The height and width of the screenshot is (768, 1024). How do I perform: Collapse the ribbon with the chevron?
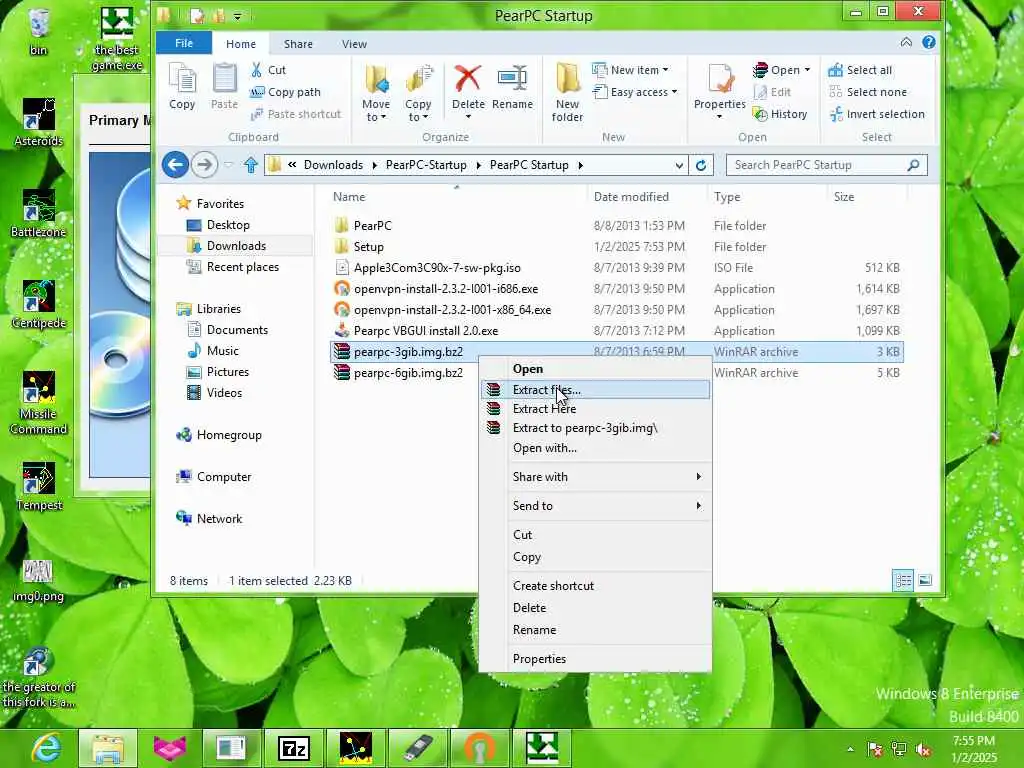[x=906, y=42]
